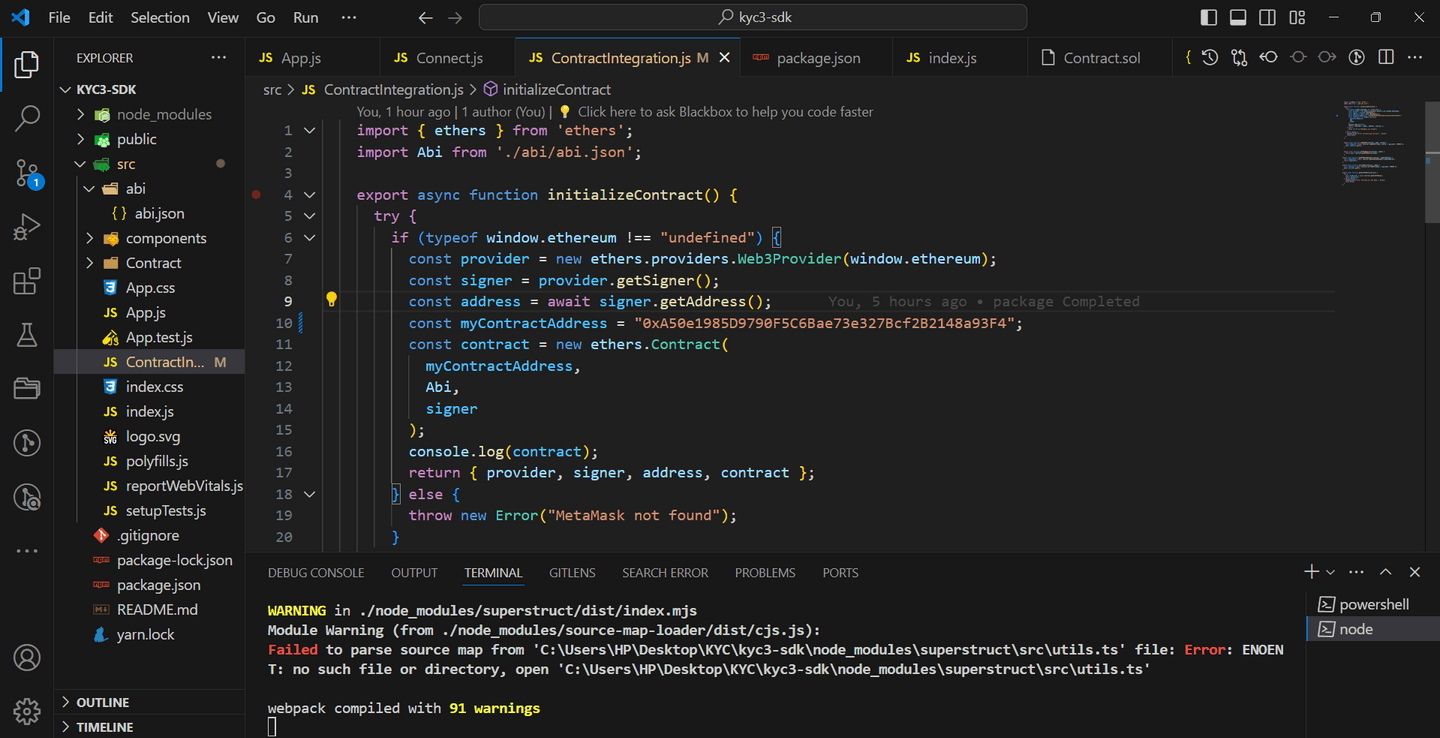Expand the node_modules folder

point(80,114)
